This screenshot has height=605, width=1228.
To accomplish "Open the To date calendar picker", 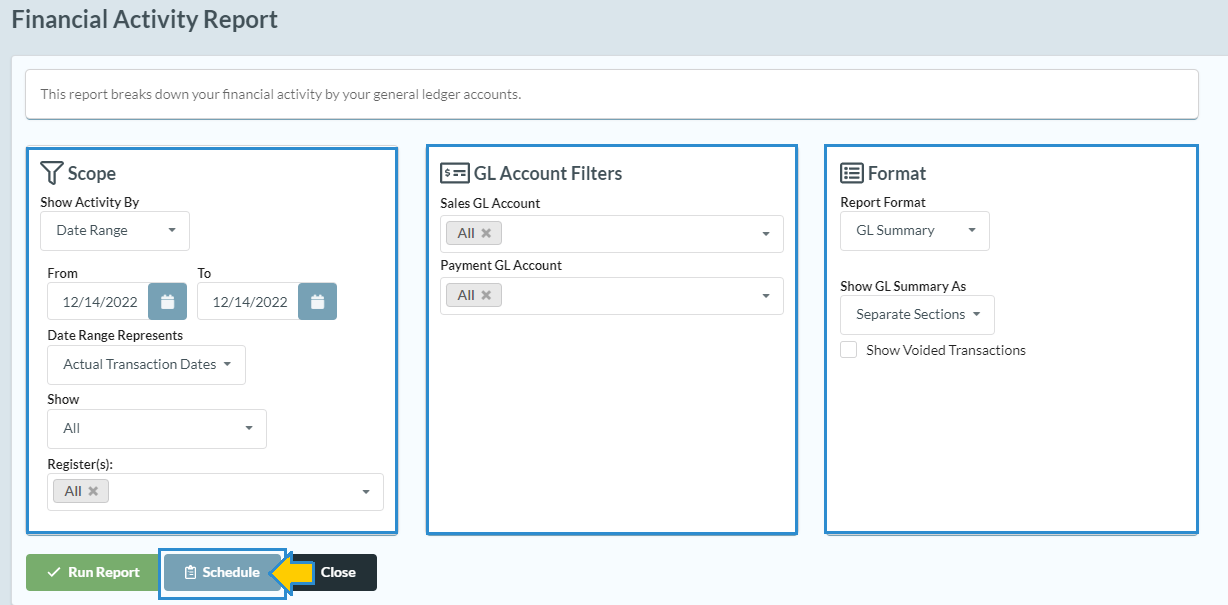I will tap(317, 302).
